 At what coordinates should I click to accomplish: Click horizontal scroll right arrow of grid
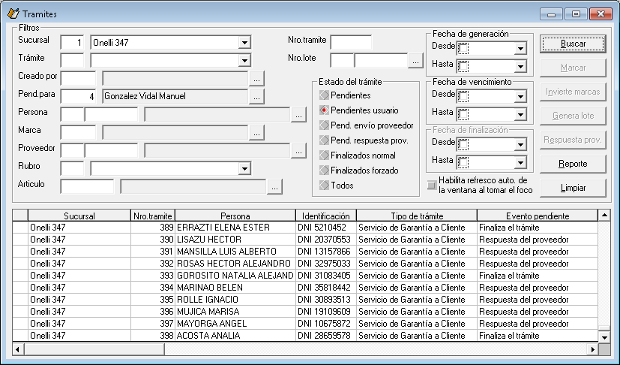592,349
